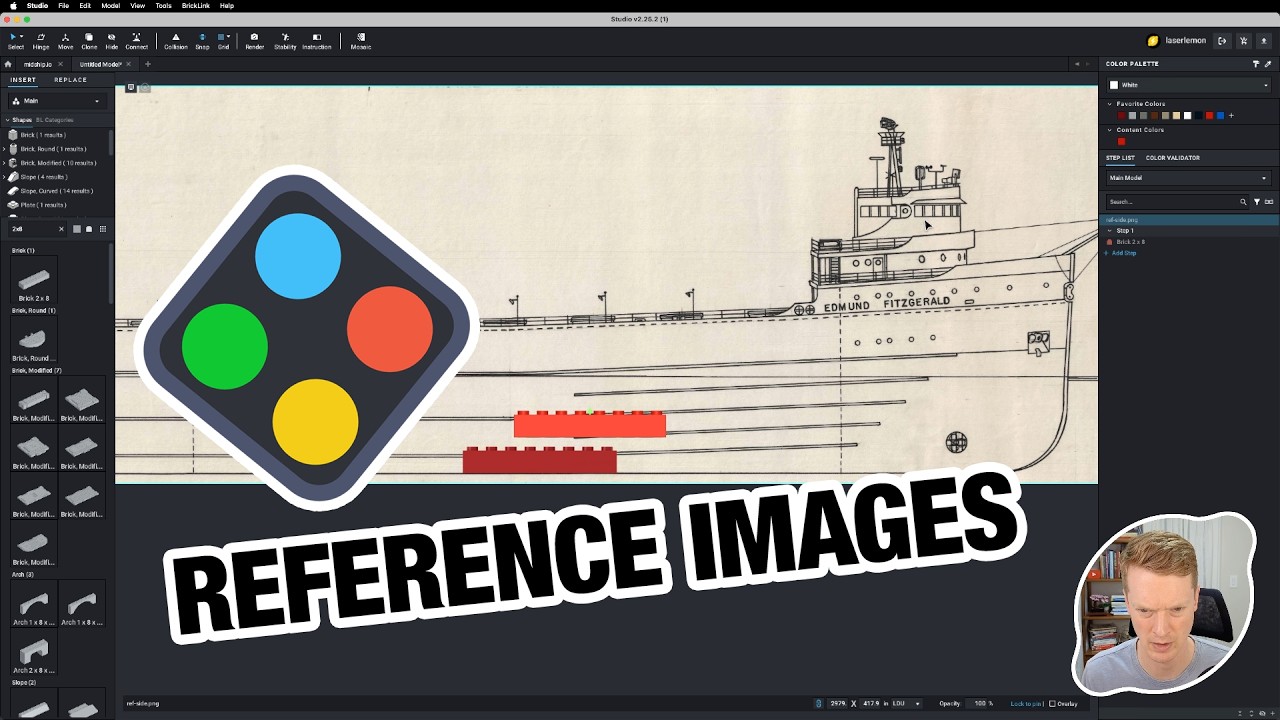Switch to the COLOR VALIDATOR tab

pos(1173,158)
